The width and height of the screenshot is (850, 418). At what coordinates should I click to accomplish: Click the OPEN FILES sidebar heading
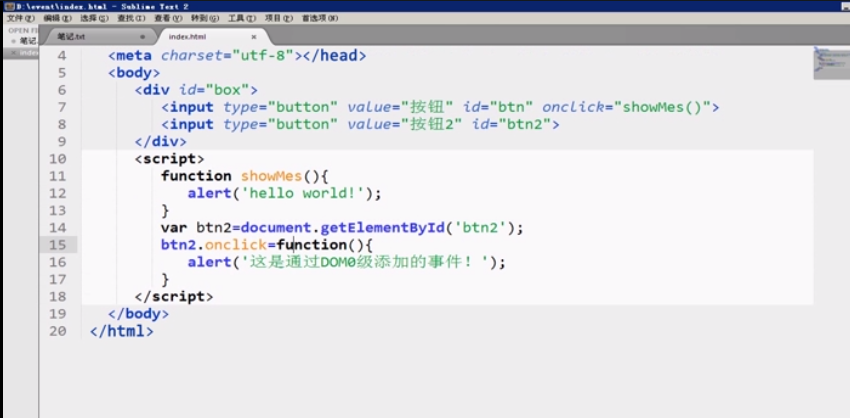pyautogui.click(x=23, y=30)
